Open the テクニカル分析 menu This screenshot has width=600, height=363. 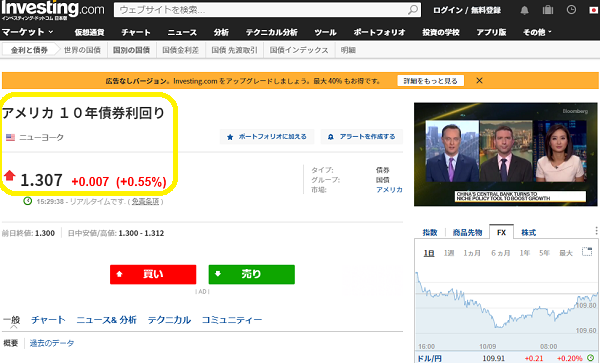271,33
